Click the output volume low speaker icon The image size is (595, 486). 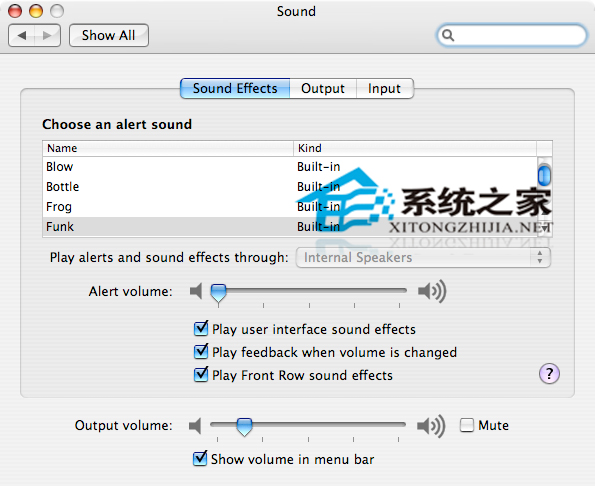coord(195,426)
